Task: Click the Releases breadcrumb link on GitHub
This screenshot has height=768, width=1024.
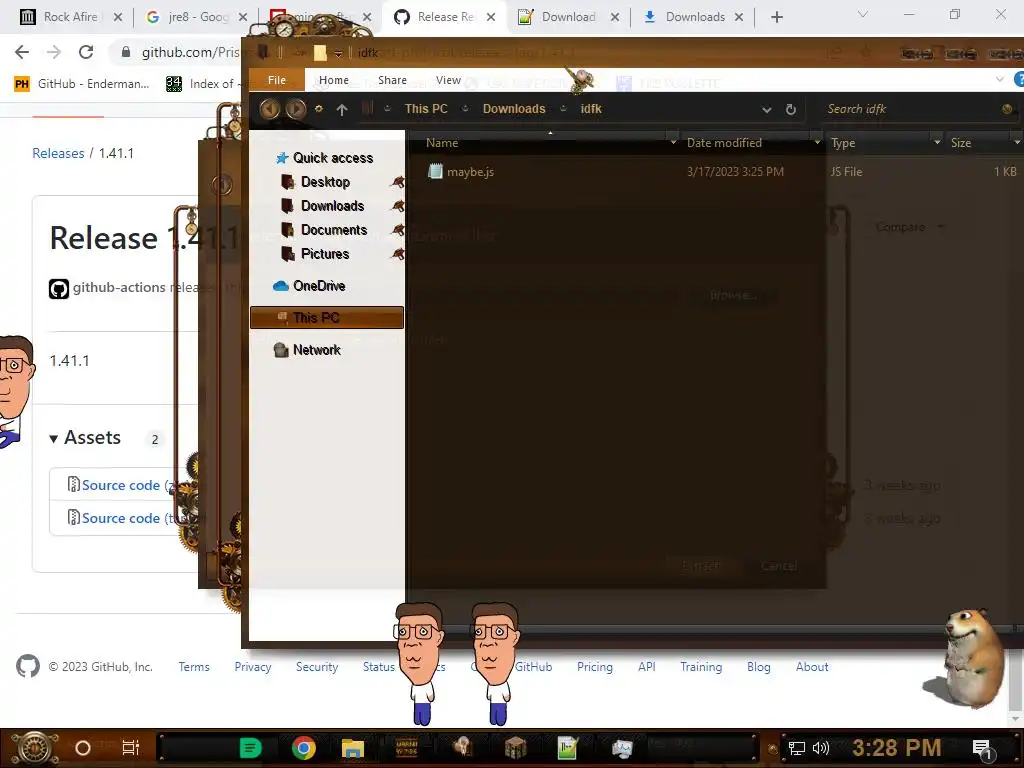Action: [x=58, y=153]
